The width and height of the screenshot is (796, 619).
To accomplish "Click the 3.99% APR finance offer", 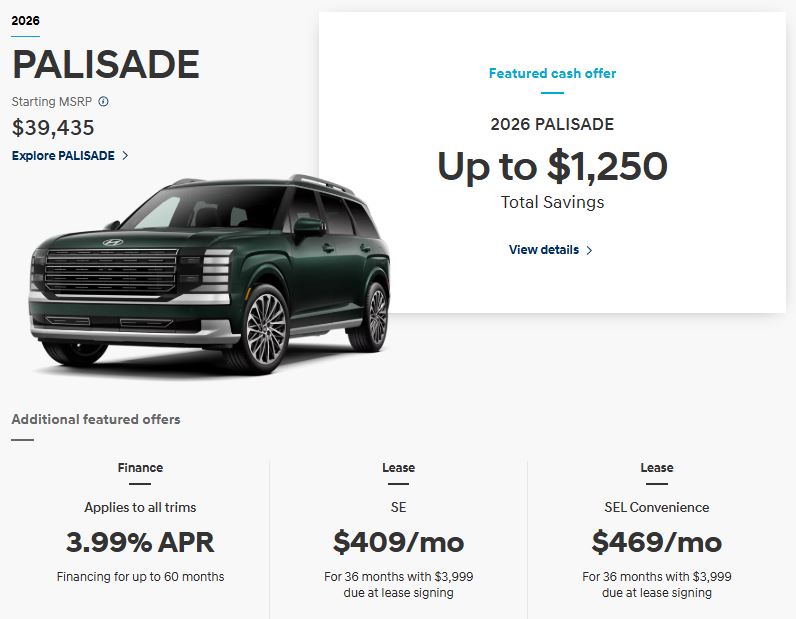I will pos(140,542).
